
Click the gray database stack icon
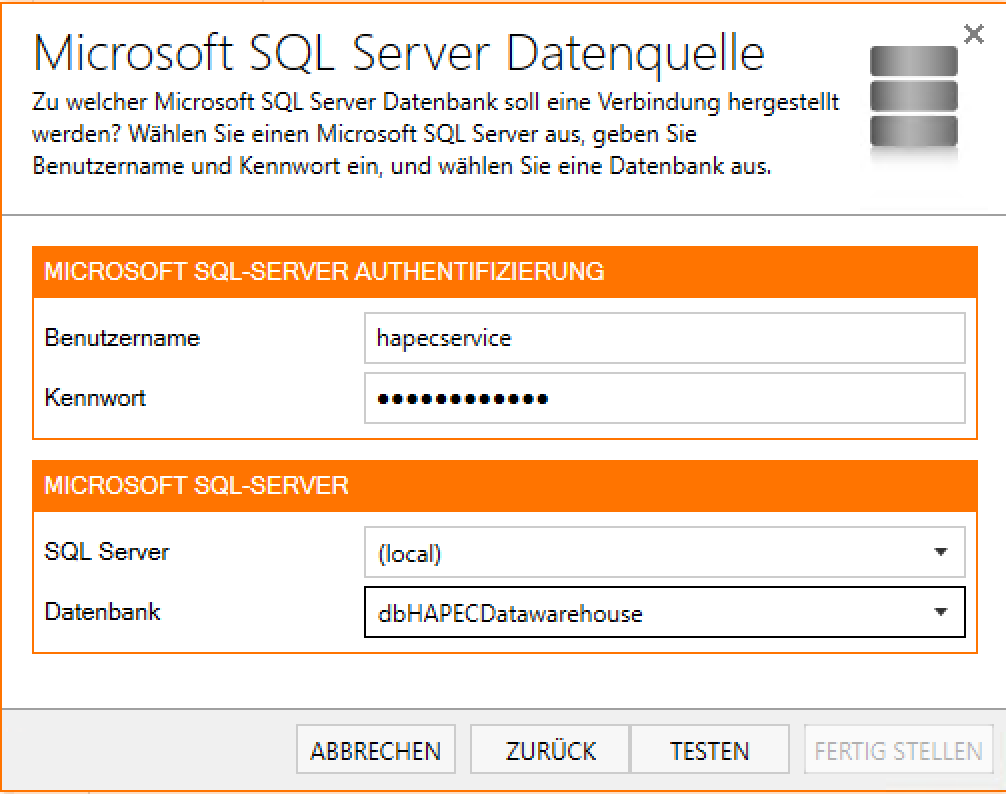[913, 97]
